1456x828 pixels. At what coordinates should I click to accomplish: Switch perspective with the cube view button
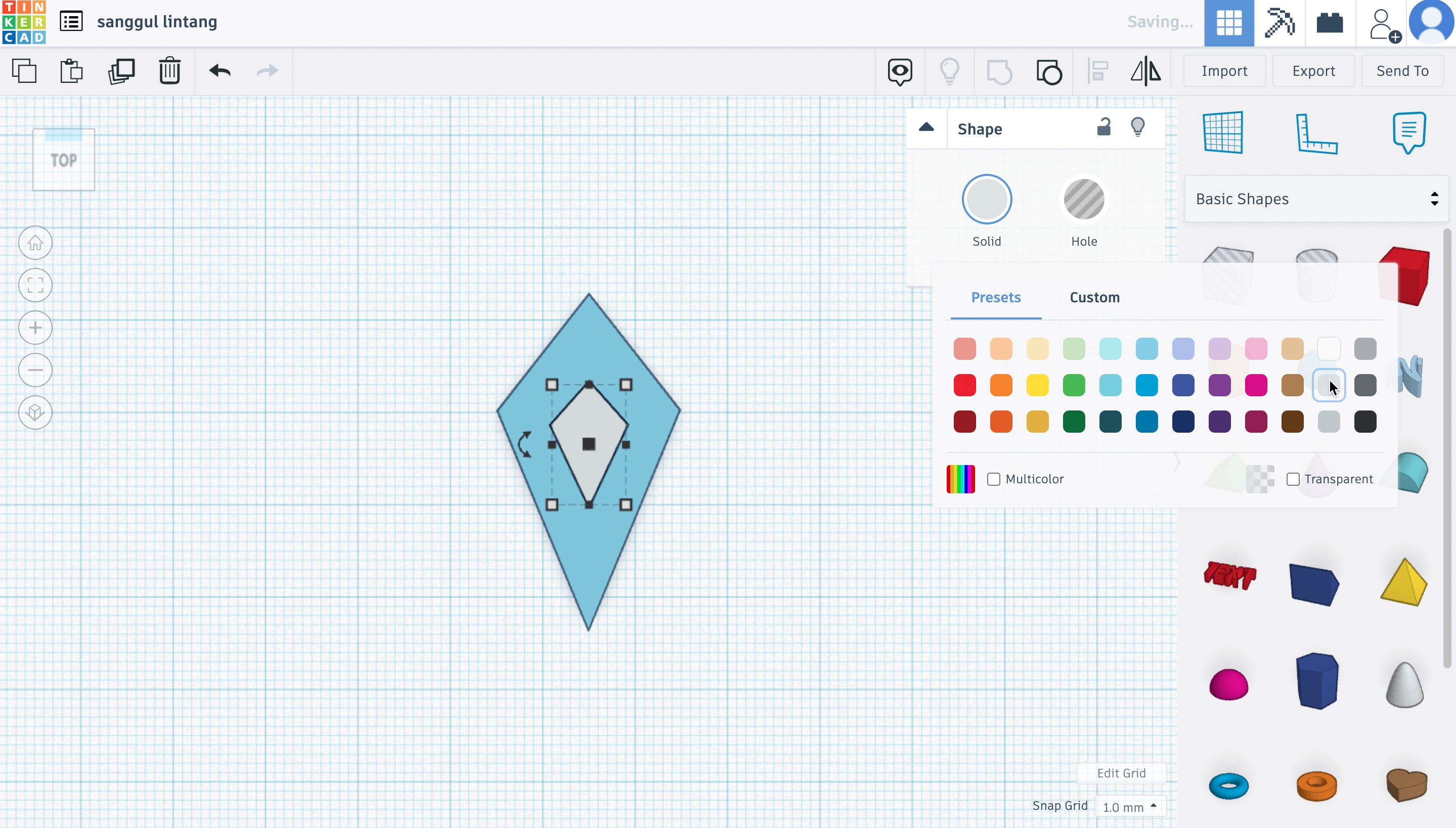(x=35, y=412)
